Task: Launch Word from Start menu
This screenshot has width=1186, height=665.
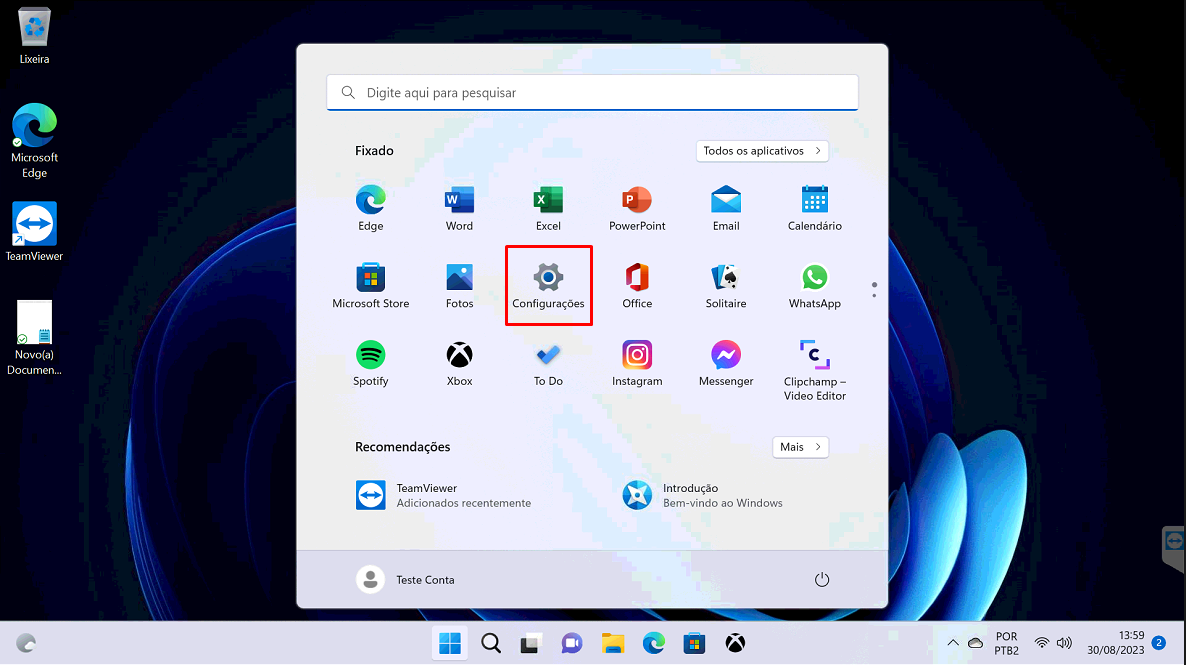Action: point(459,208)
